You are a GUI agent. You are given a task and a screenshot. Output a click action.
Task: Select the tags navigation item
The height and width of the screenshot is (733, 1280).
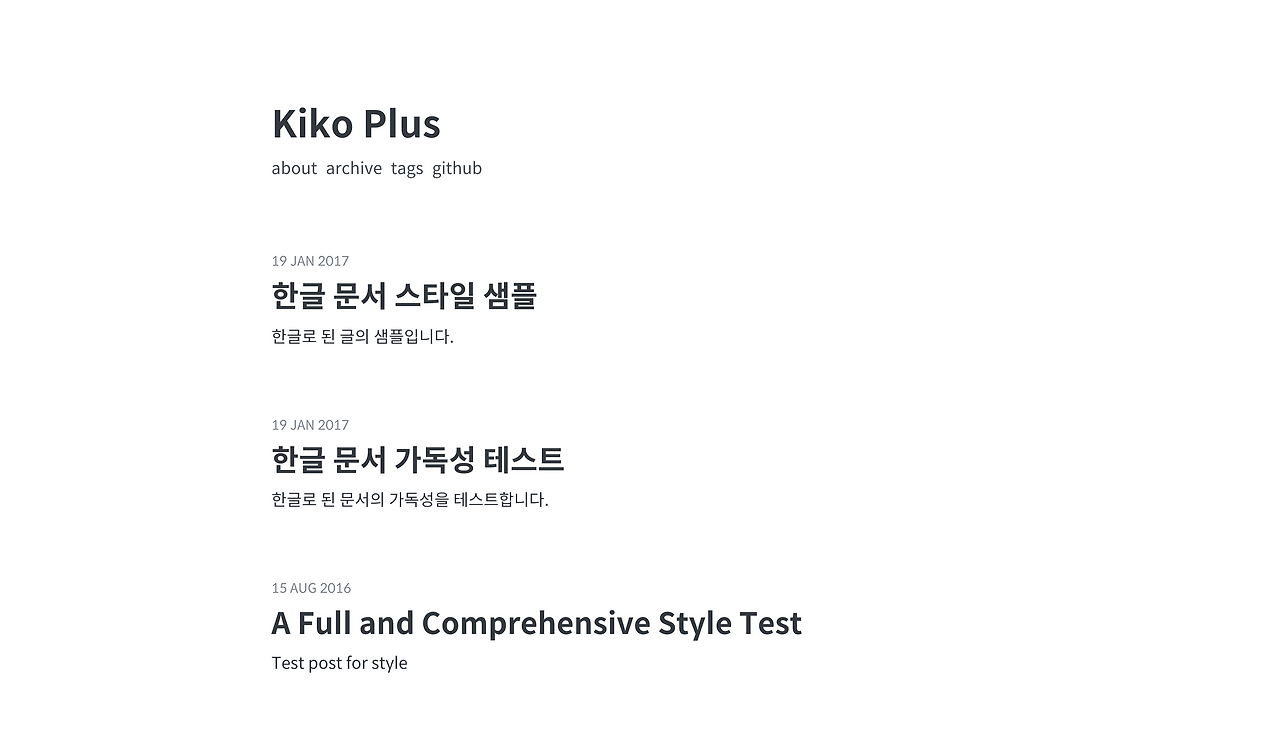click(x=407, y=168)
